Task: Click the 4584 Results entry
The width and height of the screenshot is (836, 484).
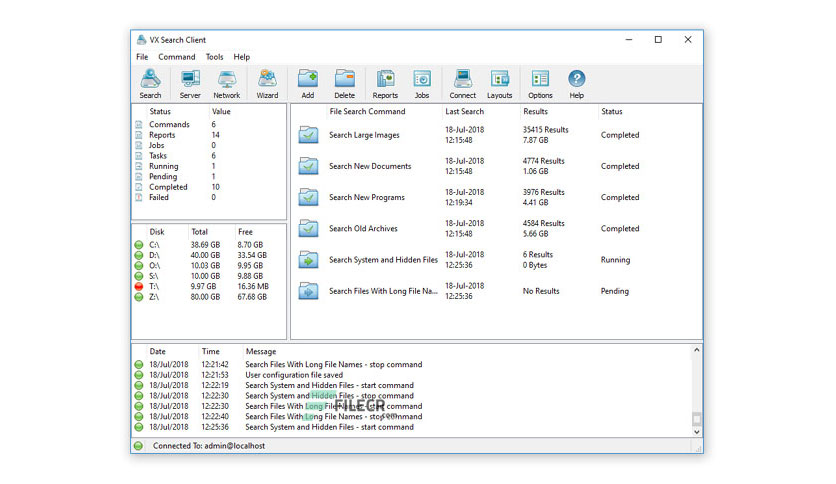Action: pyautogui.click(x=543, y=223)
